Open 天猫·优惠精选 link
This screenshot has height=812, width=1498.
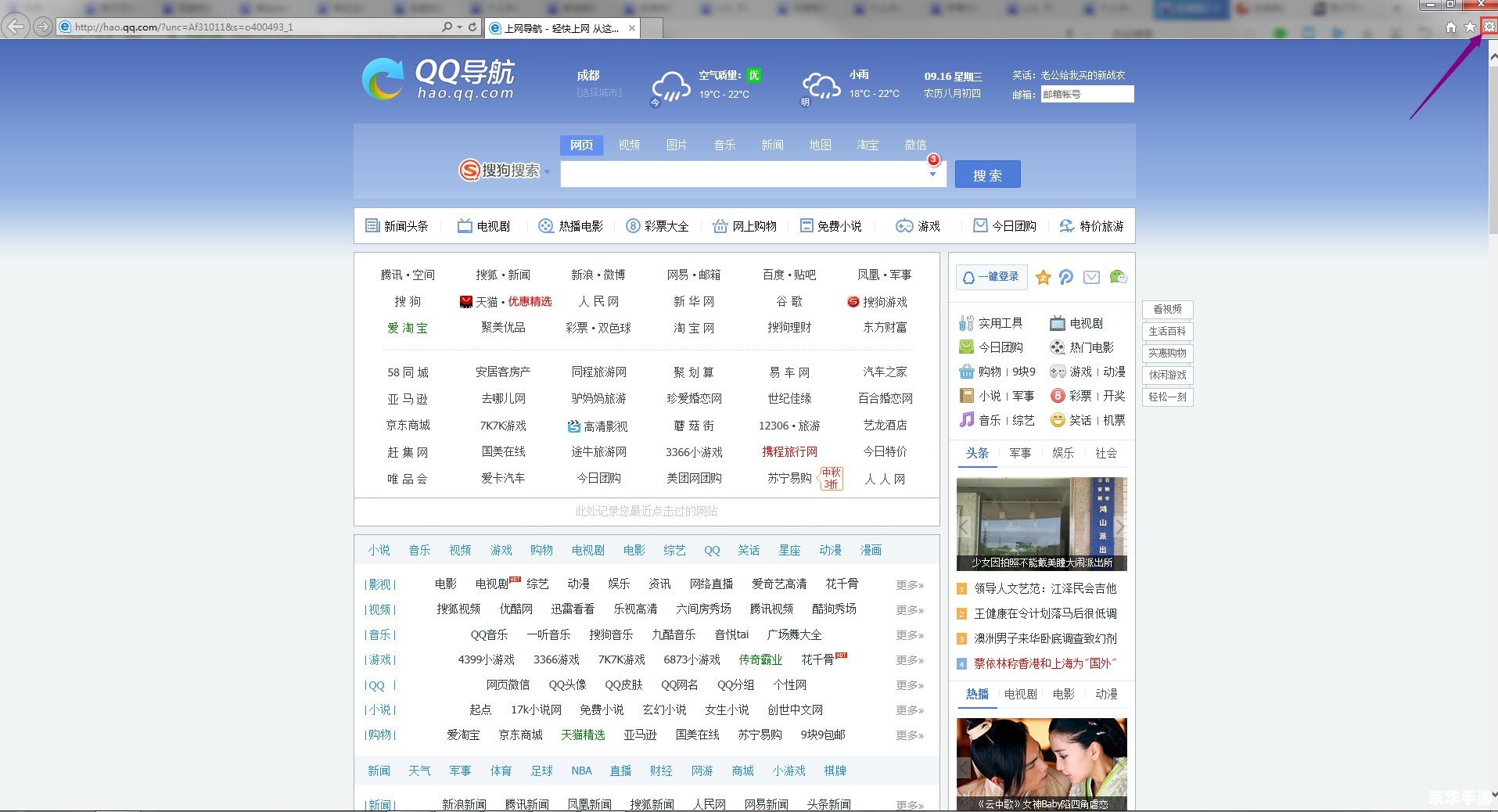pos(506,302)
